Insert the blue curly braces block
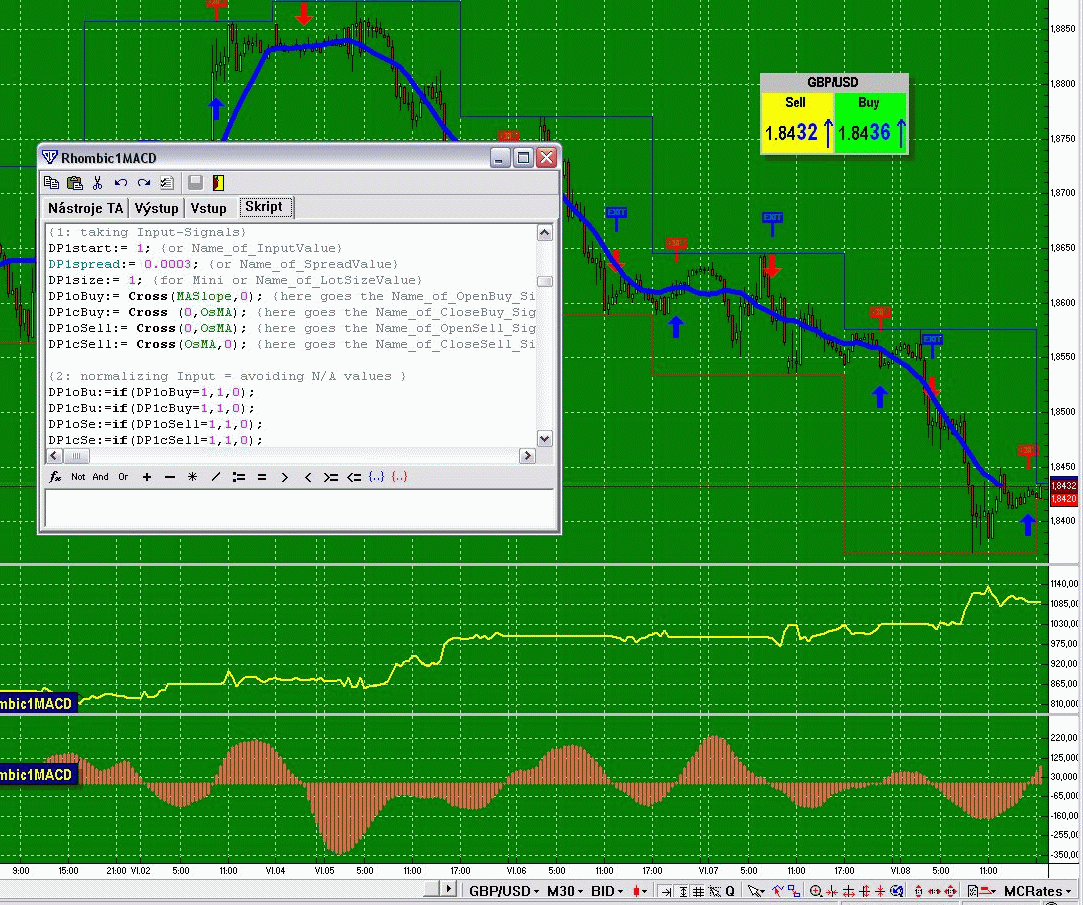This screenshot has height=905, width=1083. pyautogui.click(x=376, y=477)
